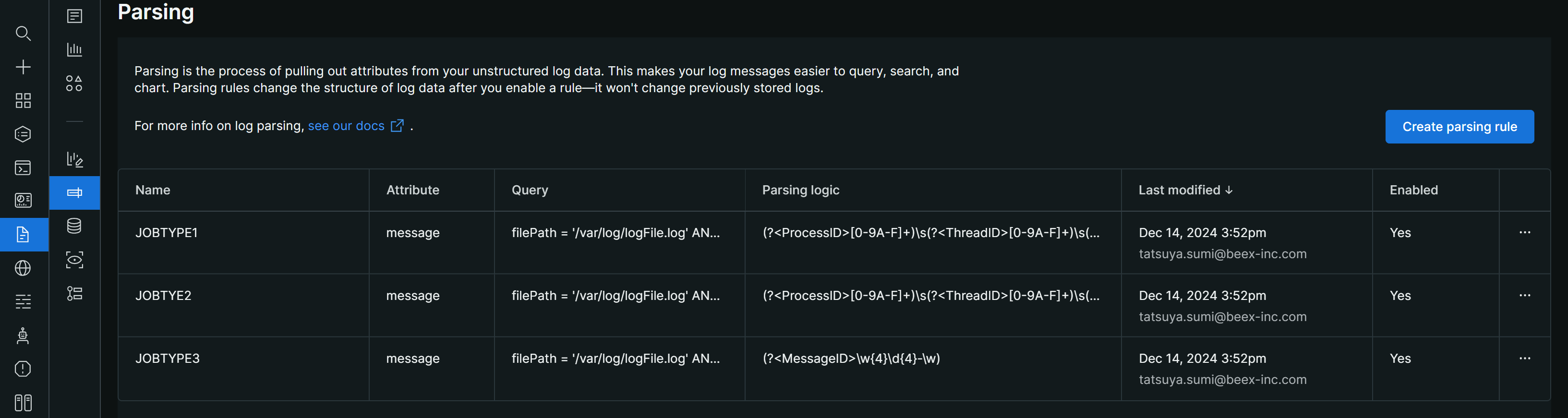Screen dimensions: 1568x418
Task: Open the search magnifier icon in sidebar
Action: tap(23, 34)
